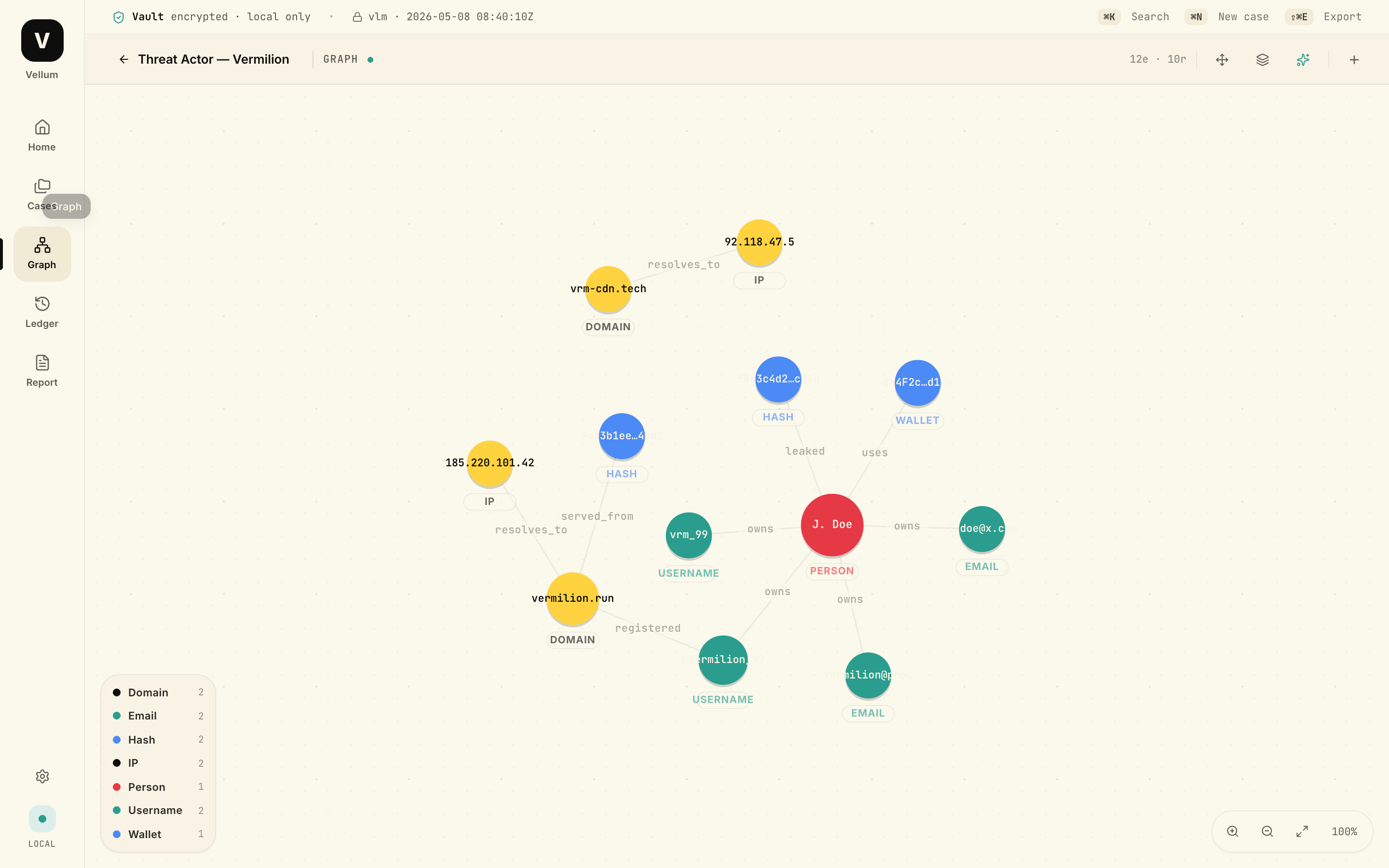The height and width of the screenshot is (868, 1389).
Task: Click the GRAPH tab label
Action: click(x=340, y=59)
